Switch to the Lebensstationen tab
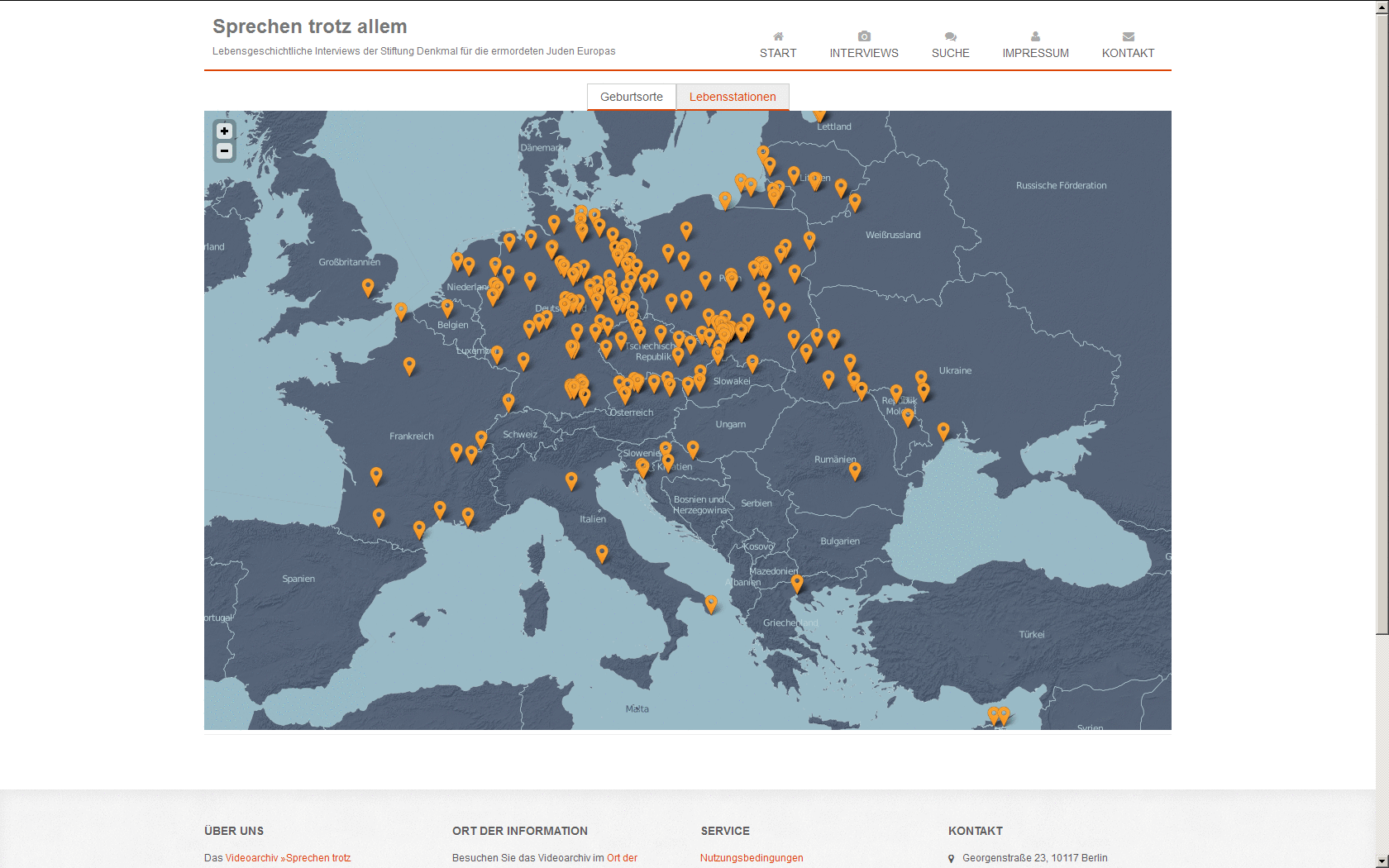 733,97
